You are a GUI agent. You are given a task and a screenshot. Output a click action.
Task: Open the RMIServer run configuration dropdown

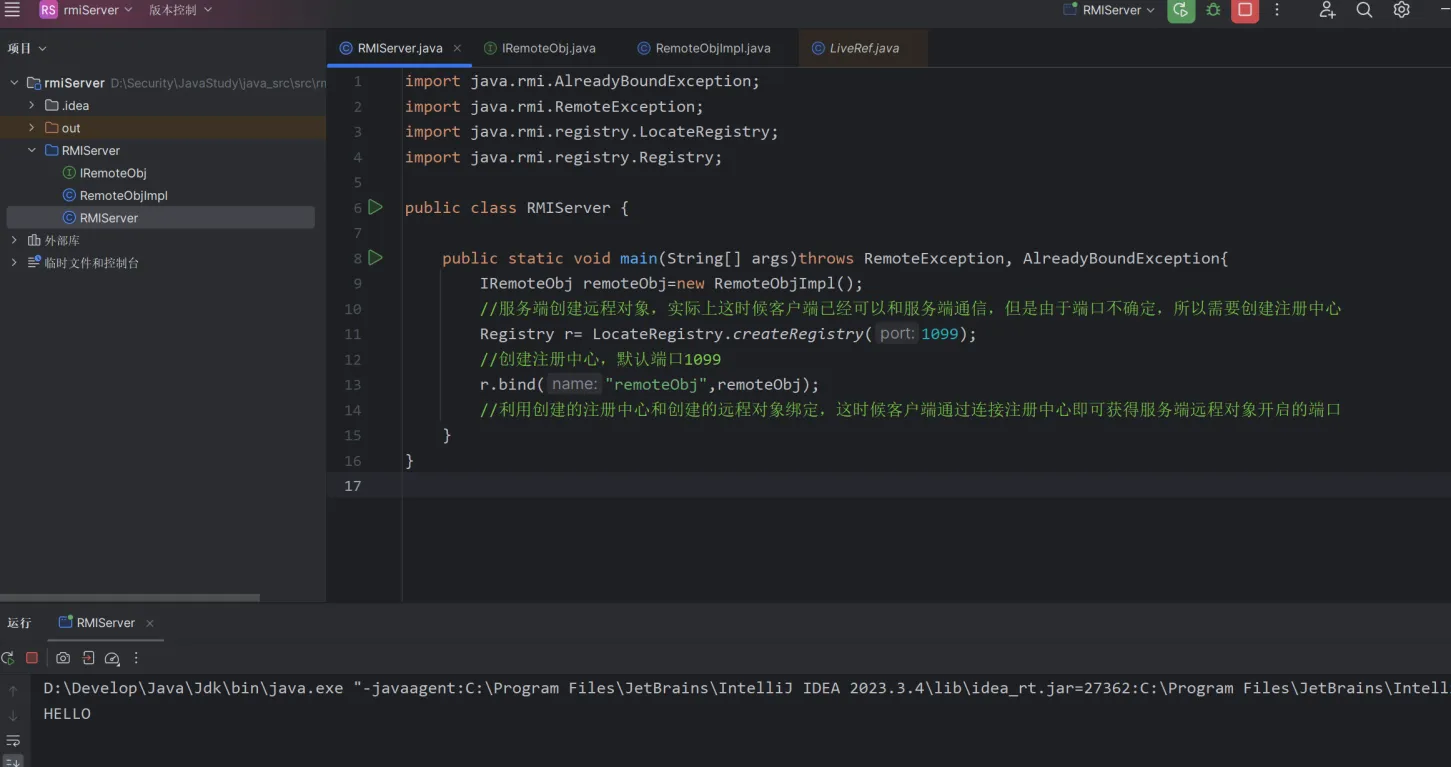pos(1109,10)
